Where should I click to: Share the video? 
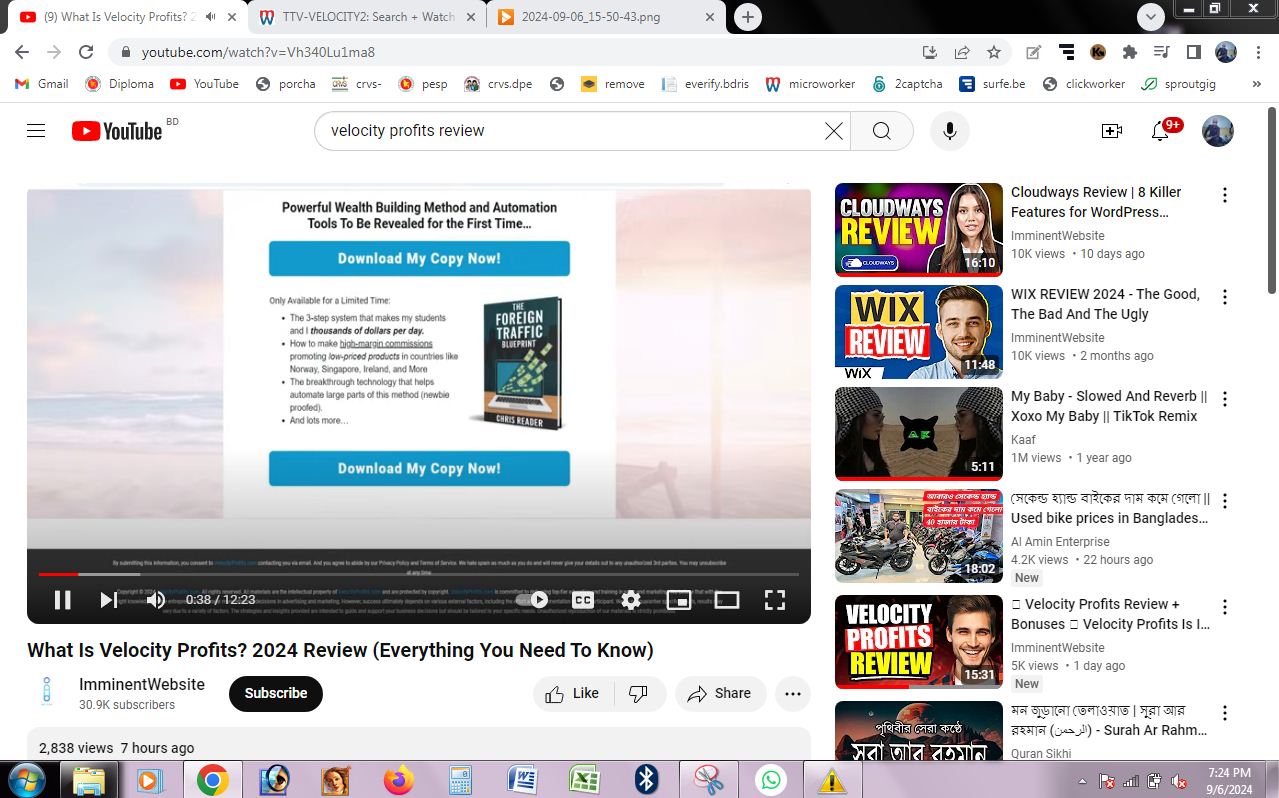click(720, 693)
